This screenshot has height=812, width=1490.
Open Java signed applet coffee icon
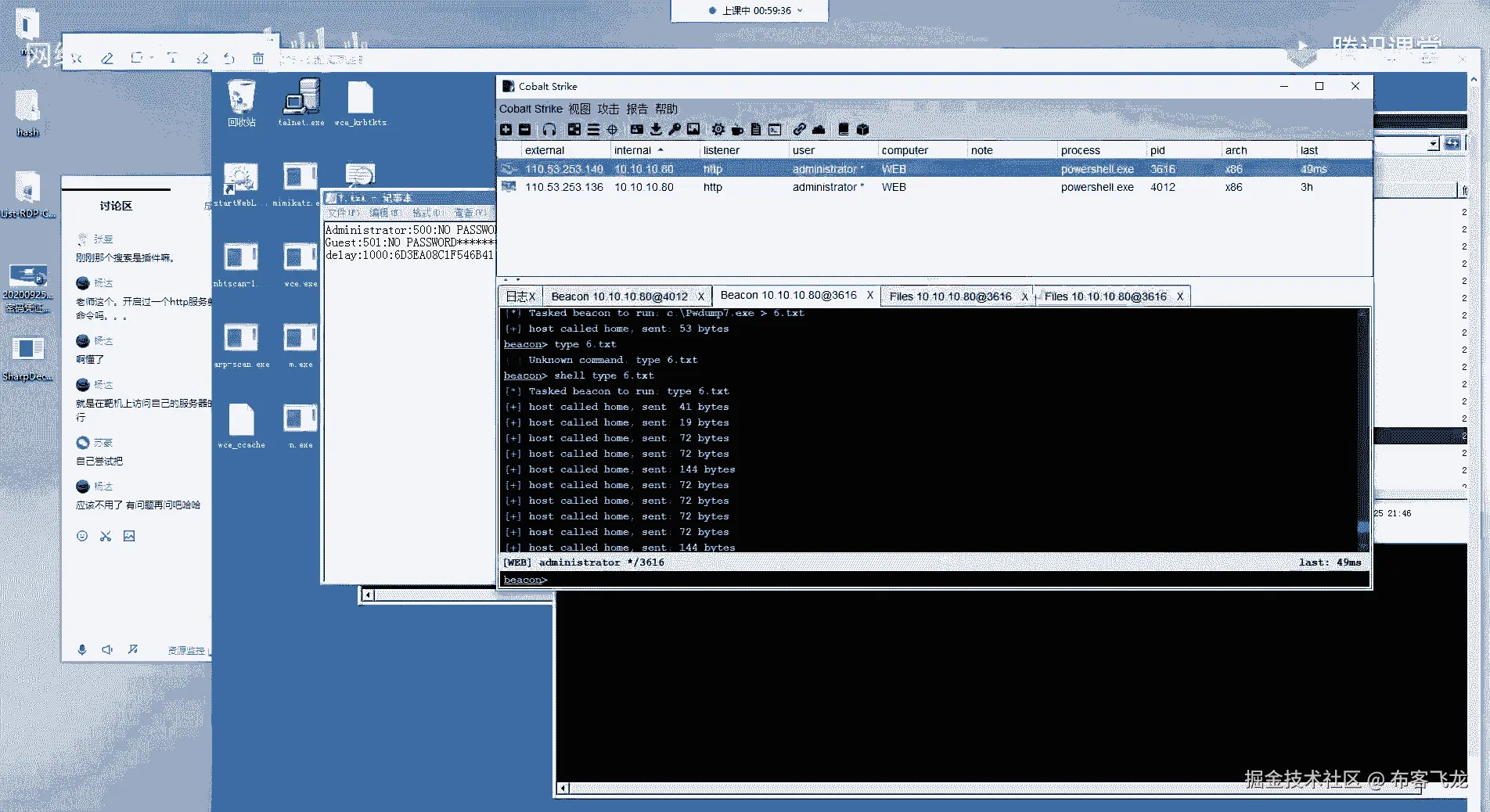point(737,129)
